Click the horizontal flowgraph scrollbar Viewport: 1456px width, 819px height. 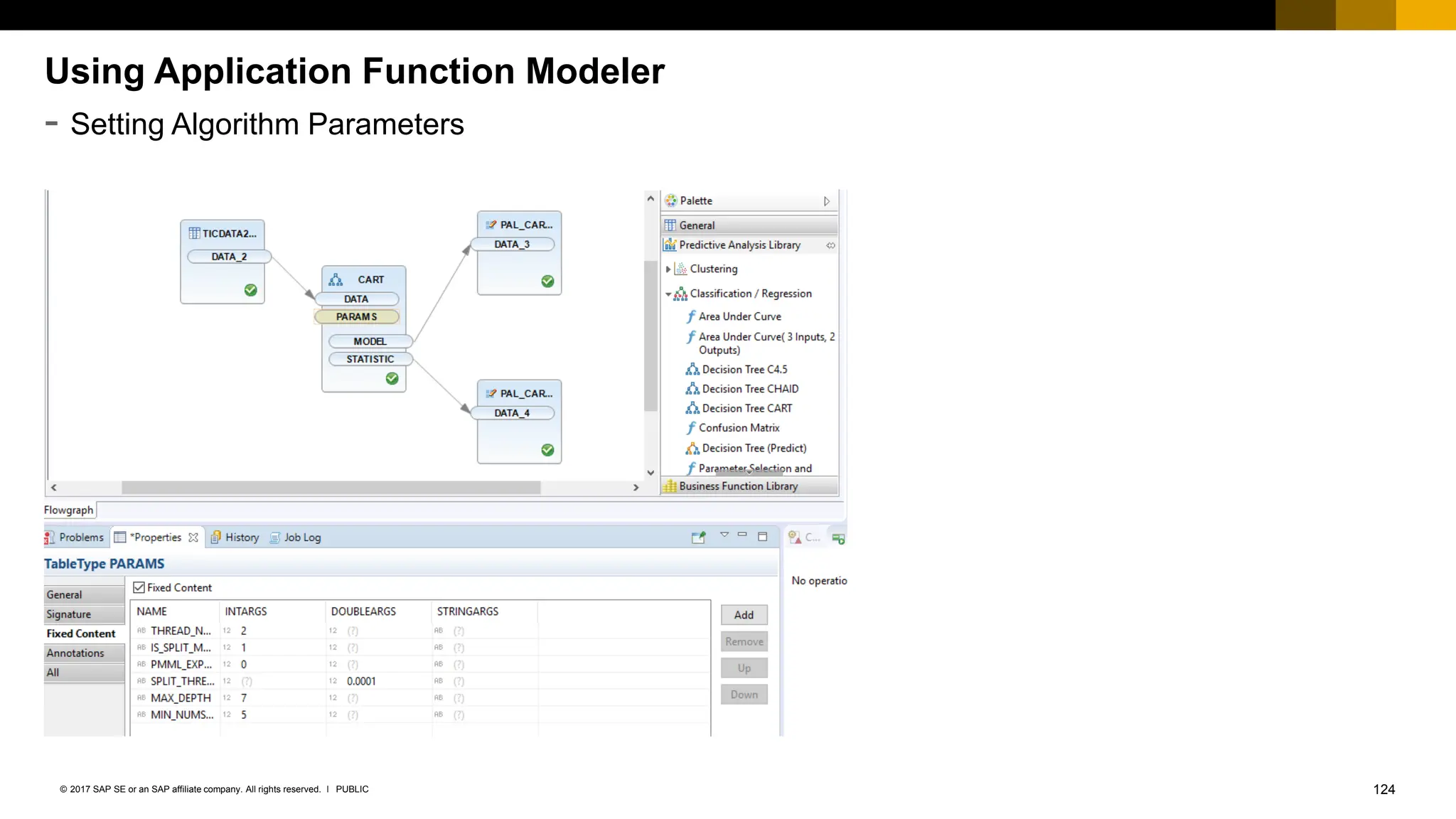[x=331, y=488]
